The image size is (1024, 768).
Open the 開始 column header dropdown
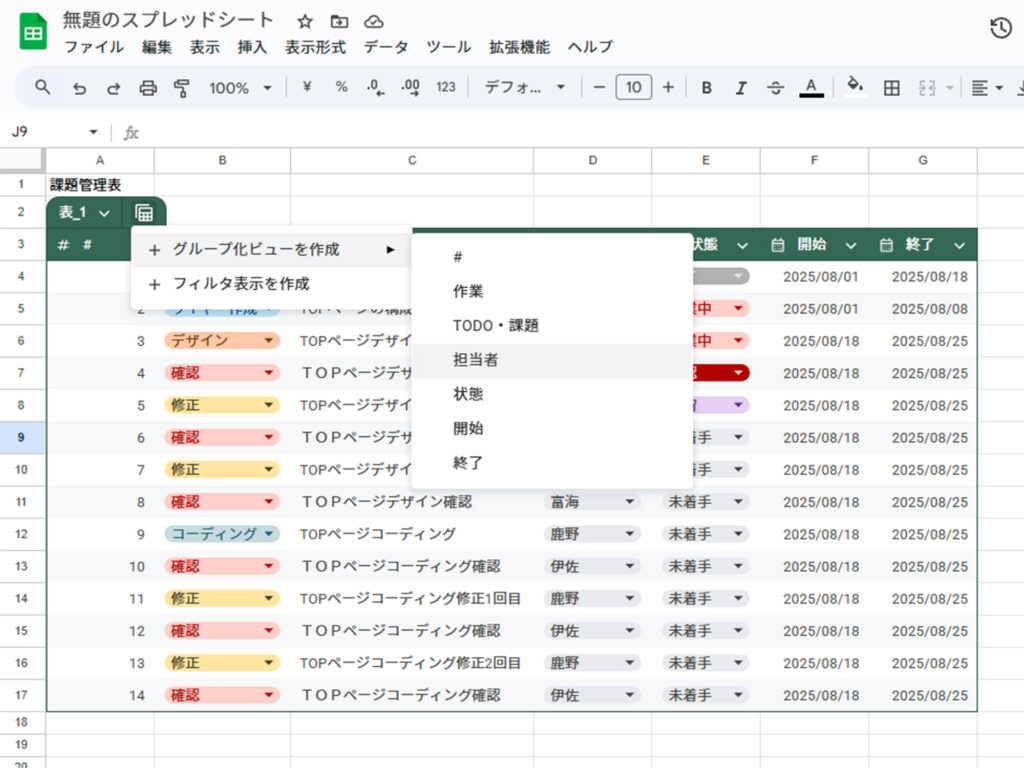pos(850,246)
